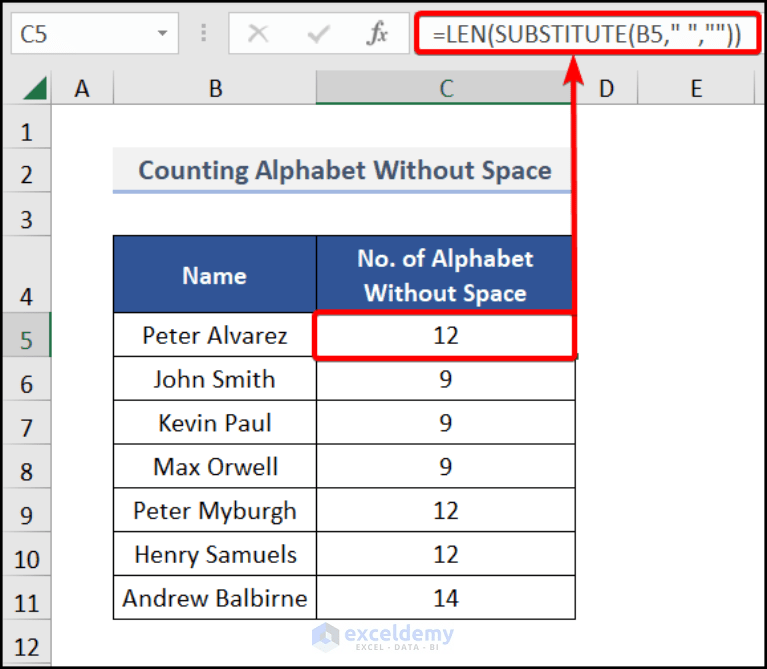Select the count cell for Kevin Paul
767x669 pixels.
[x=445, y=423]
